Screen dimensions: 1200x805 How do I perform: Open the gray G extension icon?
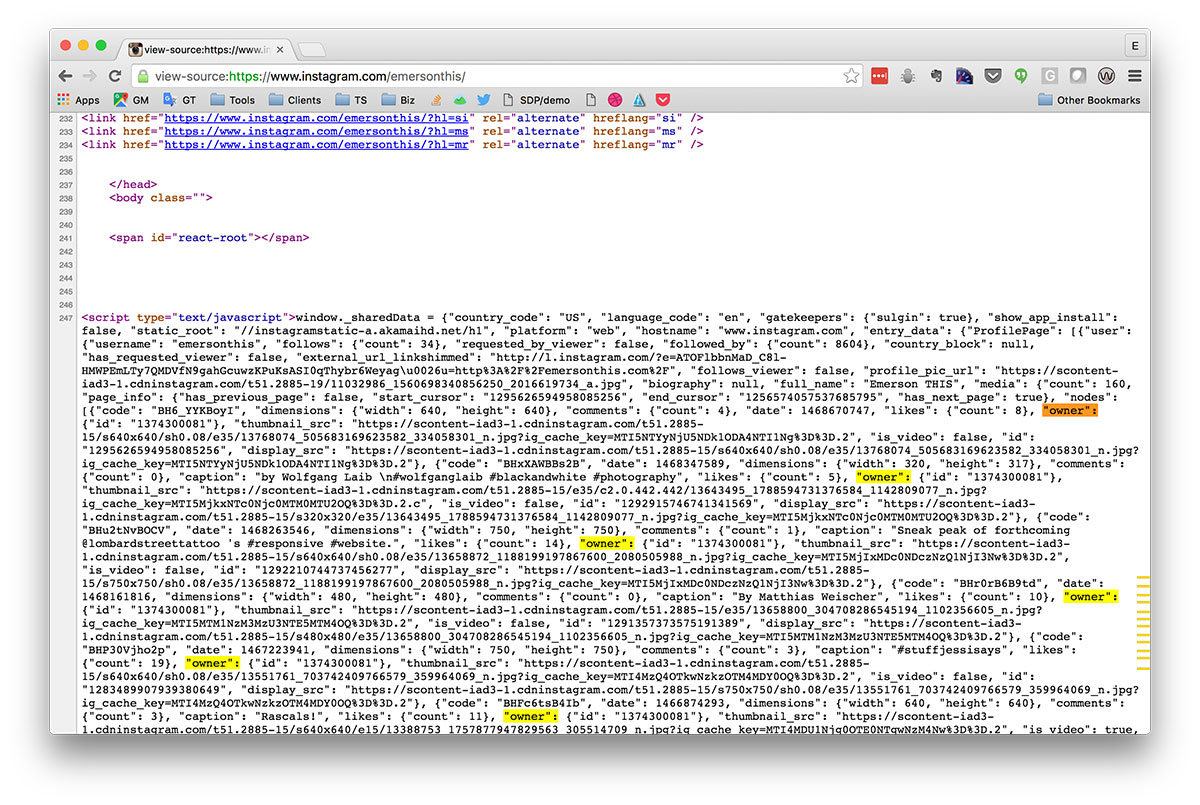coord(1050,76)
